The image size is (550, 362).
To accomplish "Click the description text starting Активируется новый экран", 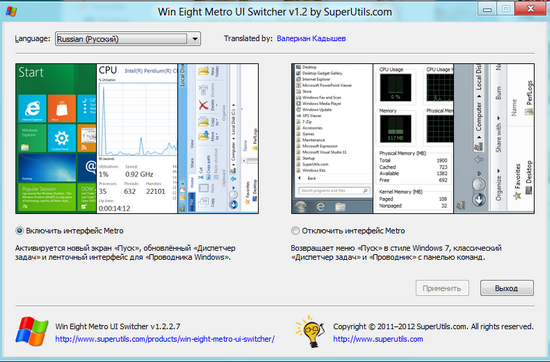I will click(x=125, y=253).
